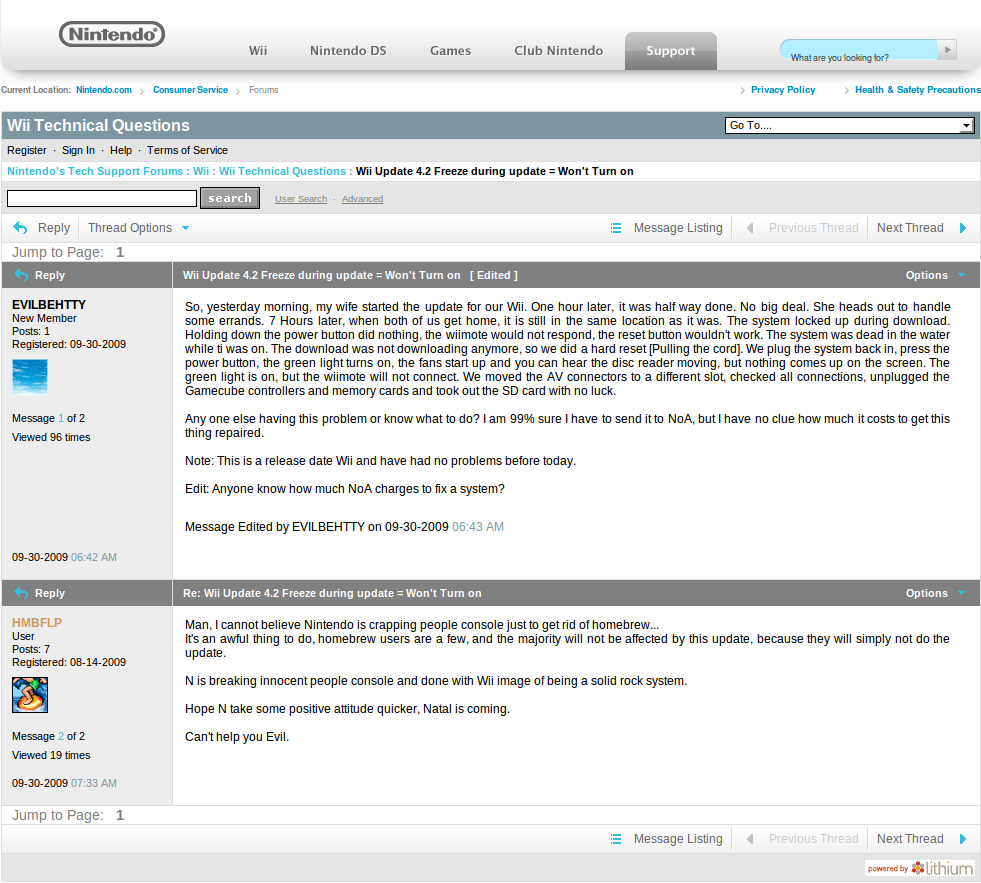Image resolution: width=981 pixels, height=883 pixels.
Task: Click the bottom Message Listing list icon
Action: (616, 839)
